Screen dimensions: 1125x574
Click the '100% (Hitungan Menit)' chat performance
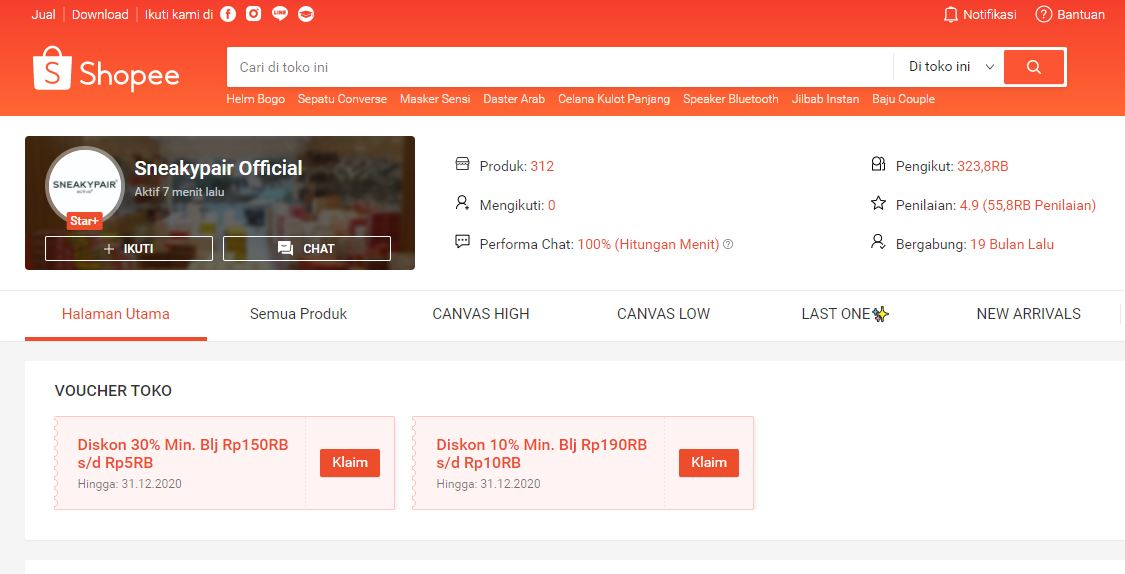pyautogui.click(x=648, y=244)
